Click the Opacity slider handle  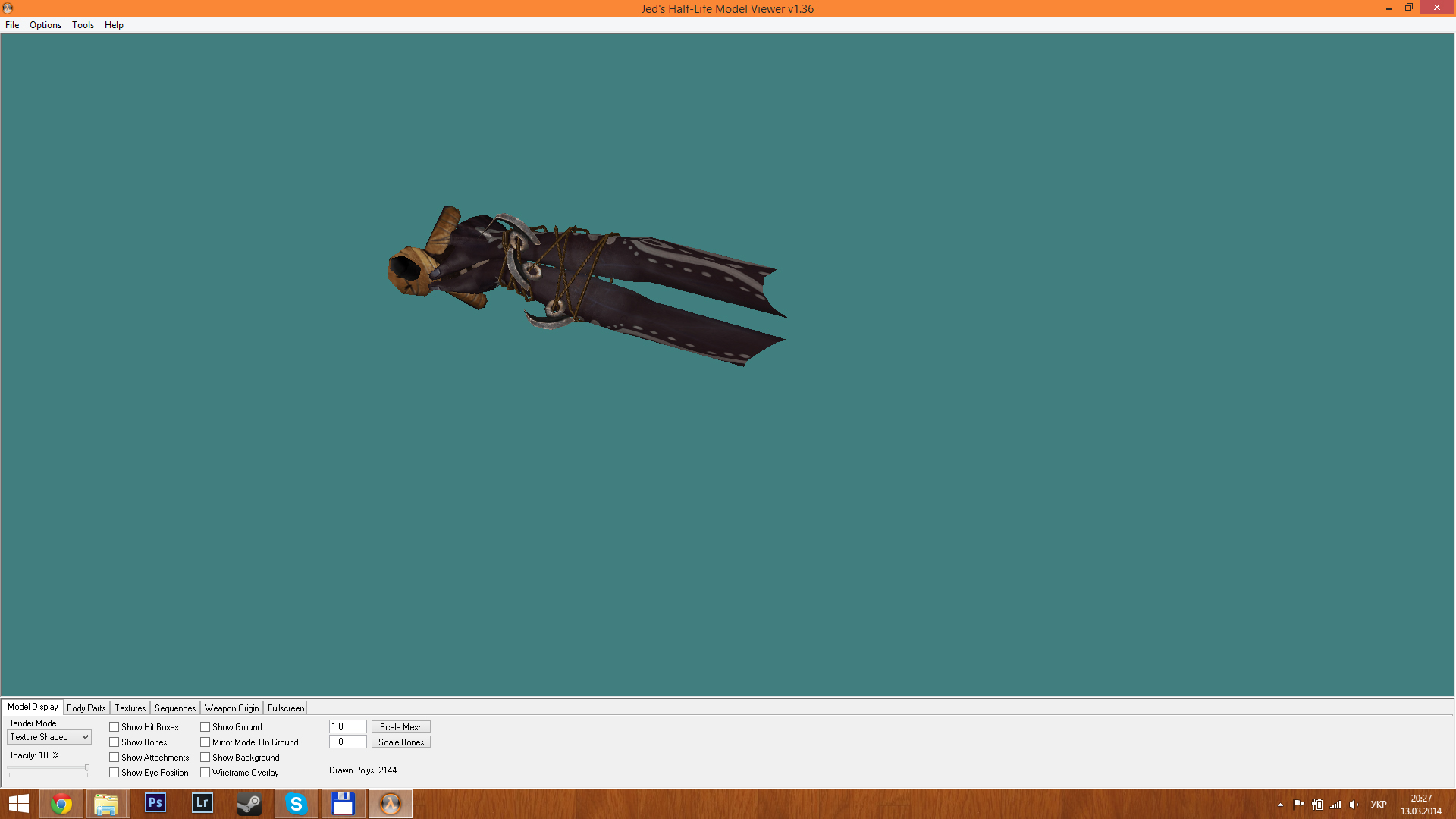point(87,768)
